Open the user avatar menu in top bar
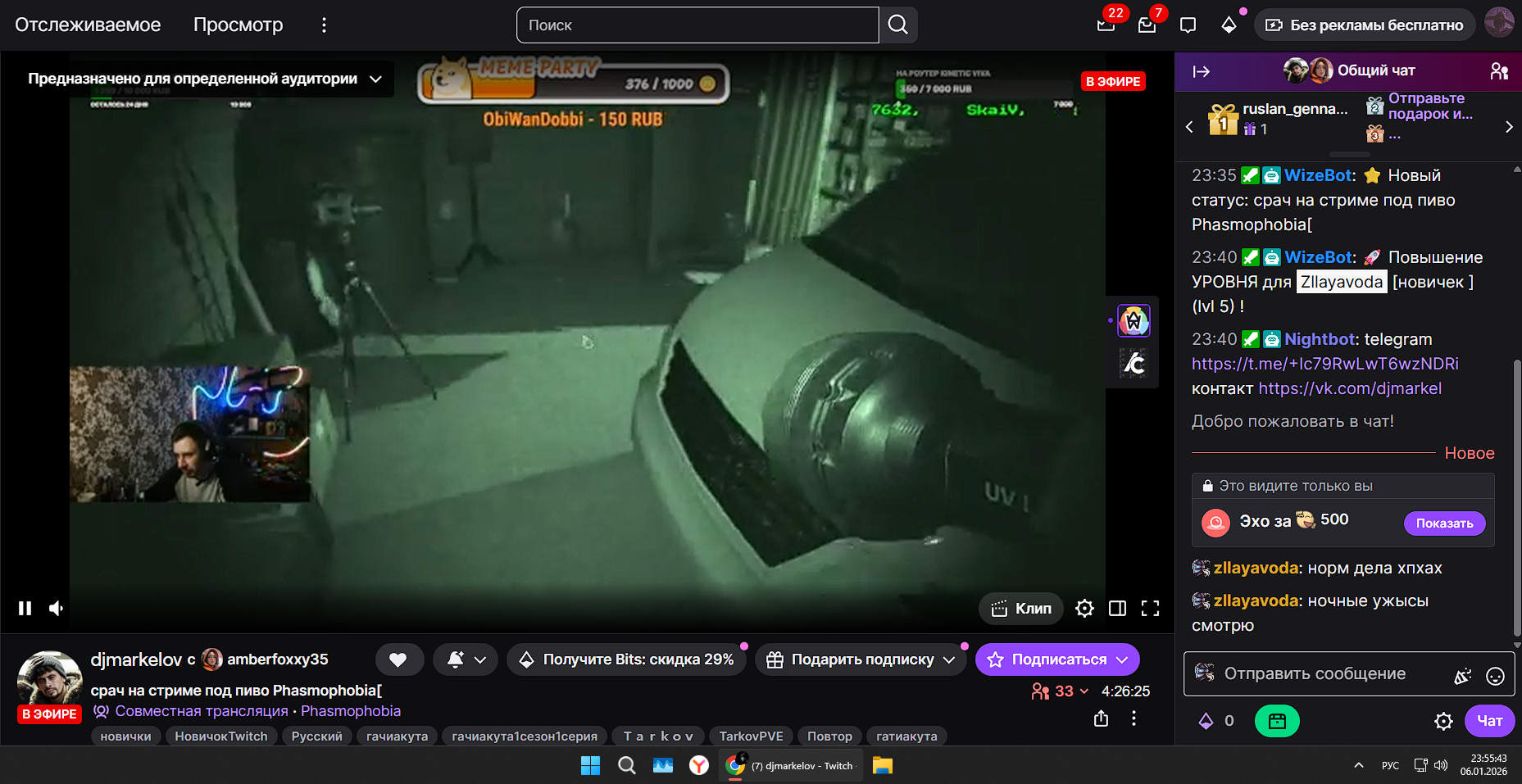 point(1499,23)
